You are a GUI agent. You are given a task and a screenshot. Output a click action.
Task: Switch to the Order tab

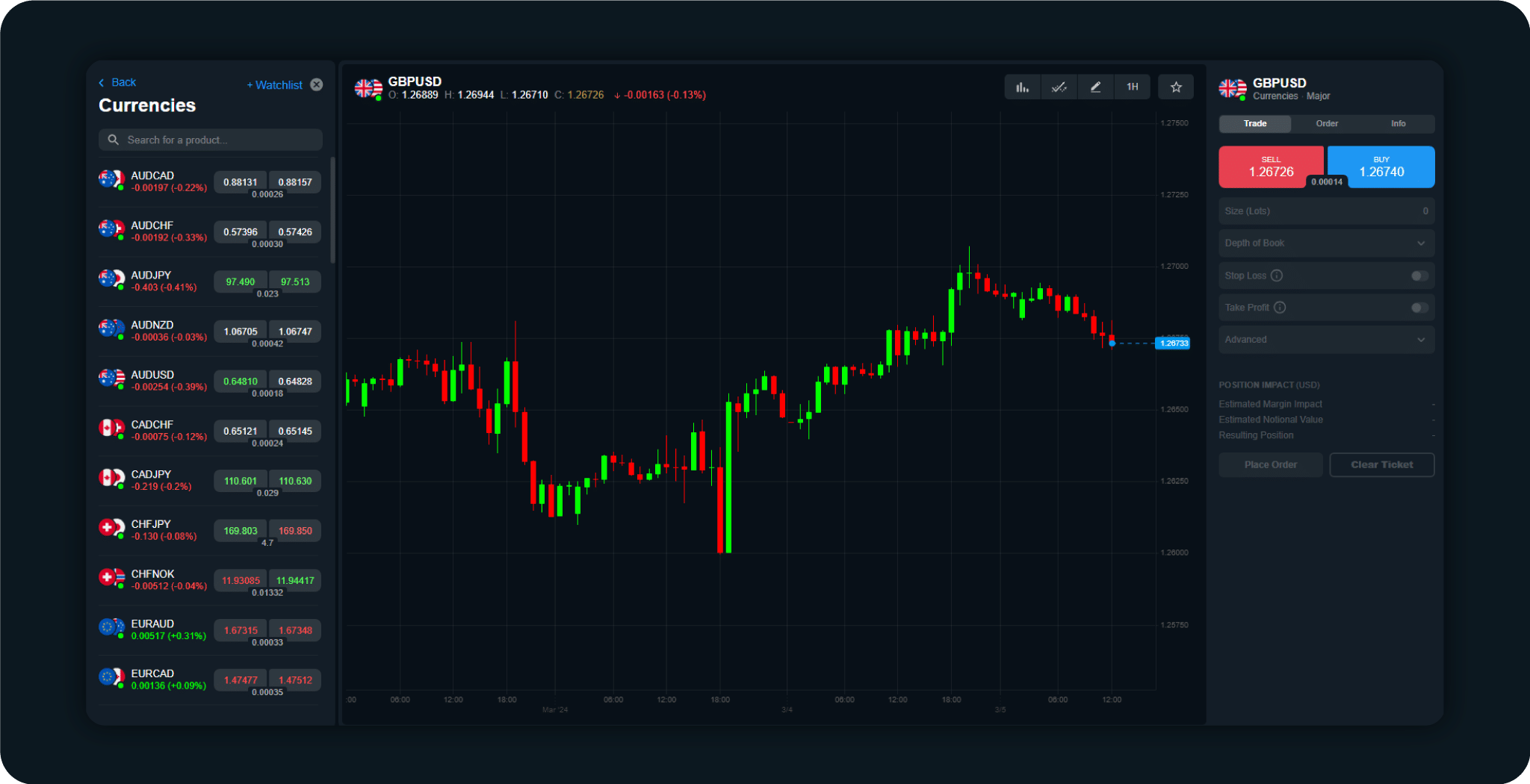point(1327,124)
